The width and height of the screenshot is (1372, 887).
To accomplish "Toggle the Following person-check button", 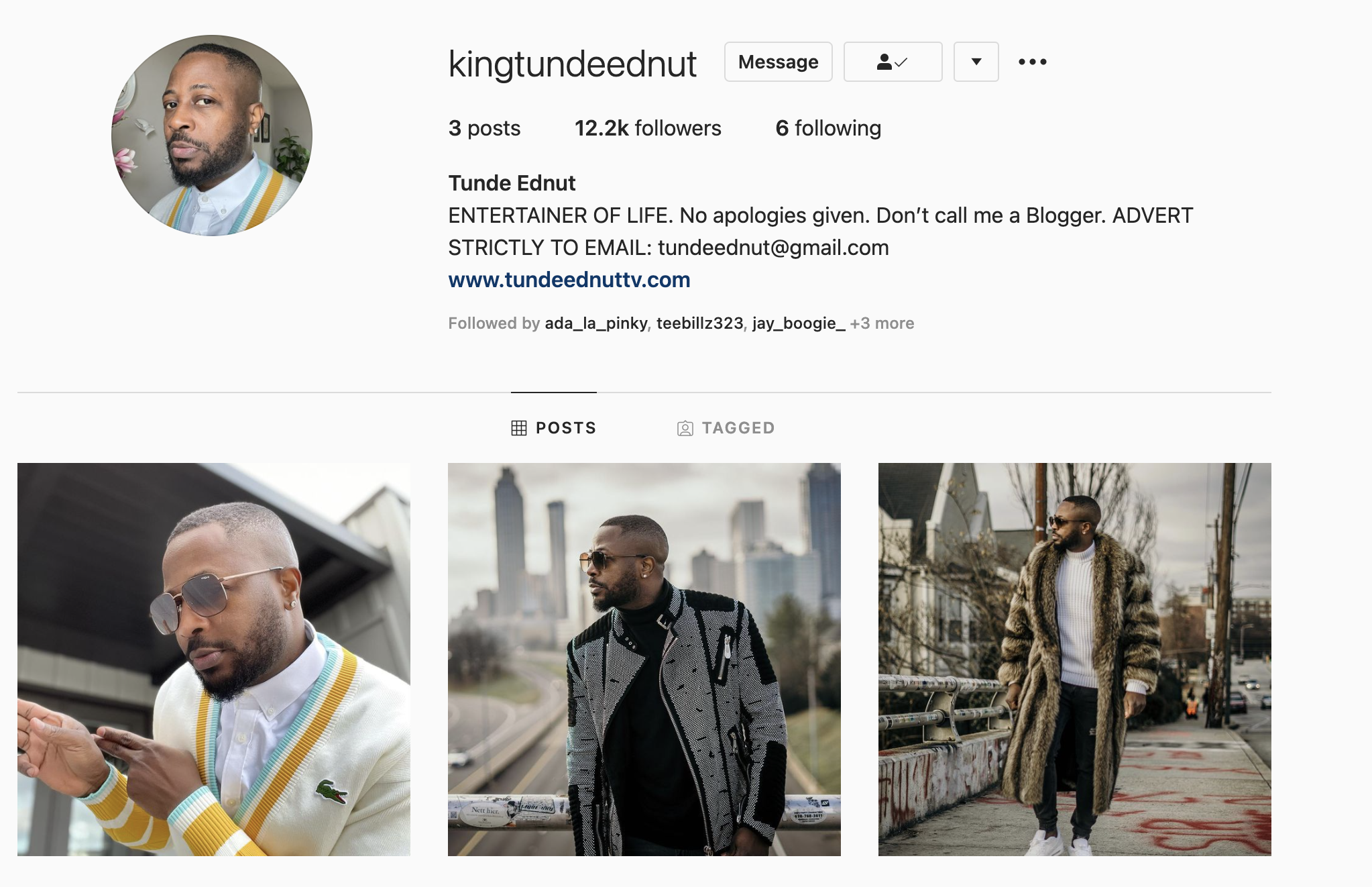I will pyautogui.click(x=893, y=62).
